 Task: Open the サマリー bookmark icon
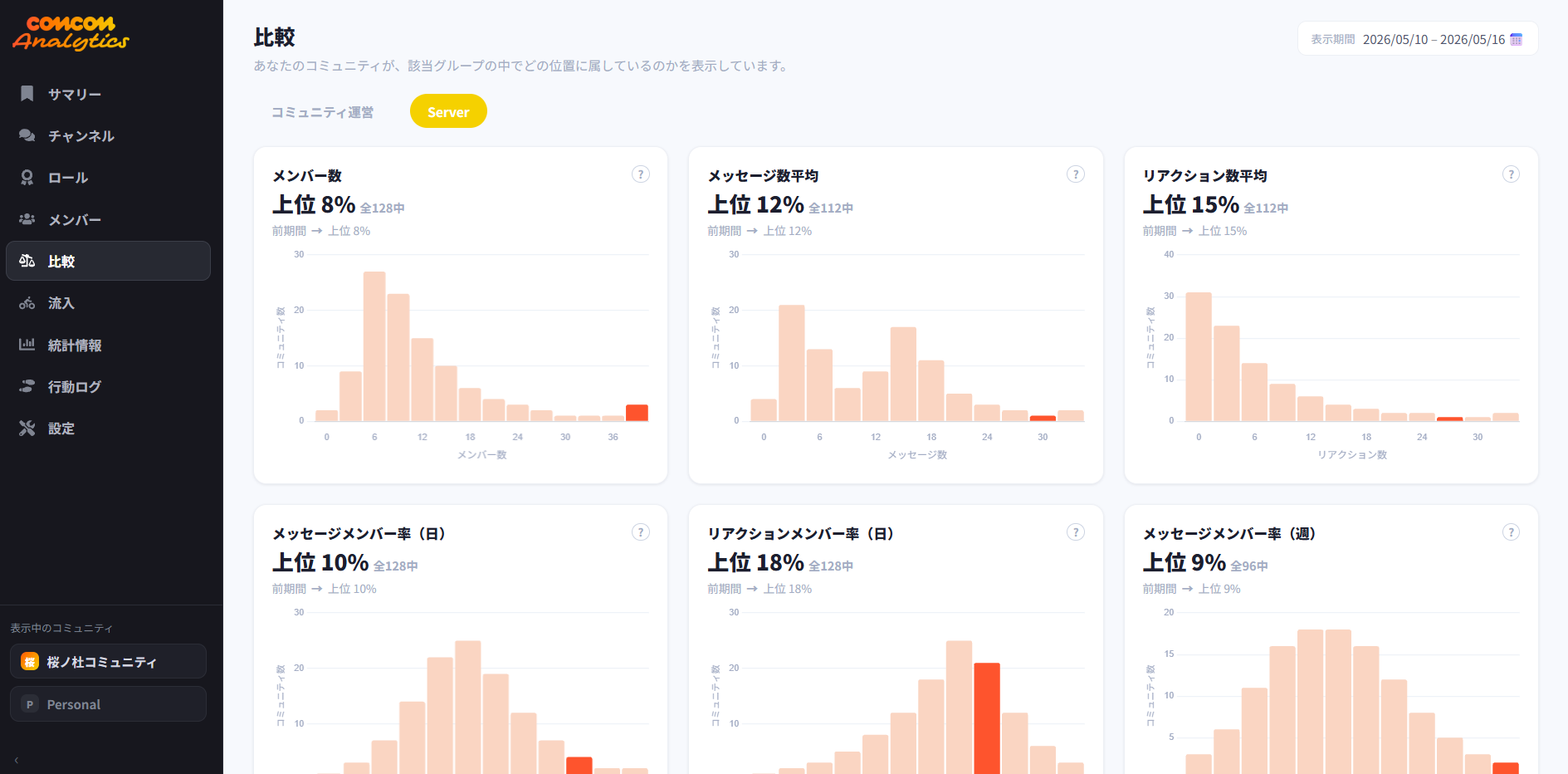click(x=27, y=94)
